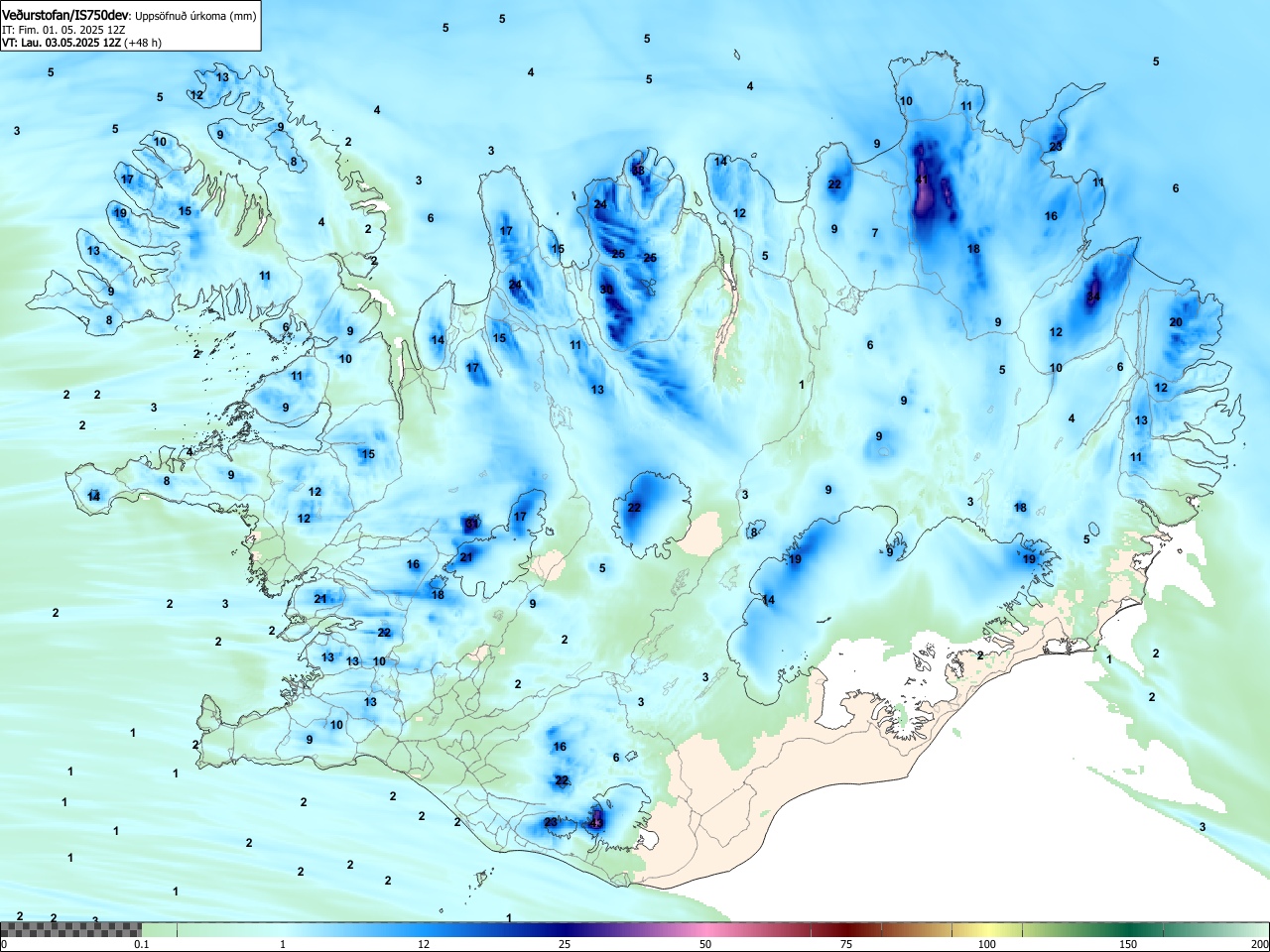This screenshot has width=1270, height=952.
Task: Click the checkered zero segment of the colour scale
Action: click(x=70, y=929)
